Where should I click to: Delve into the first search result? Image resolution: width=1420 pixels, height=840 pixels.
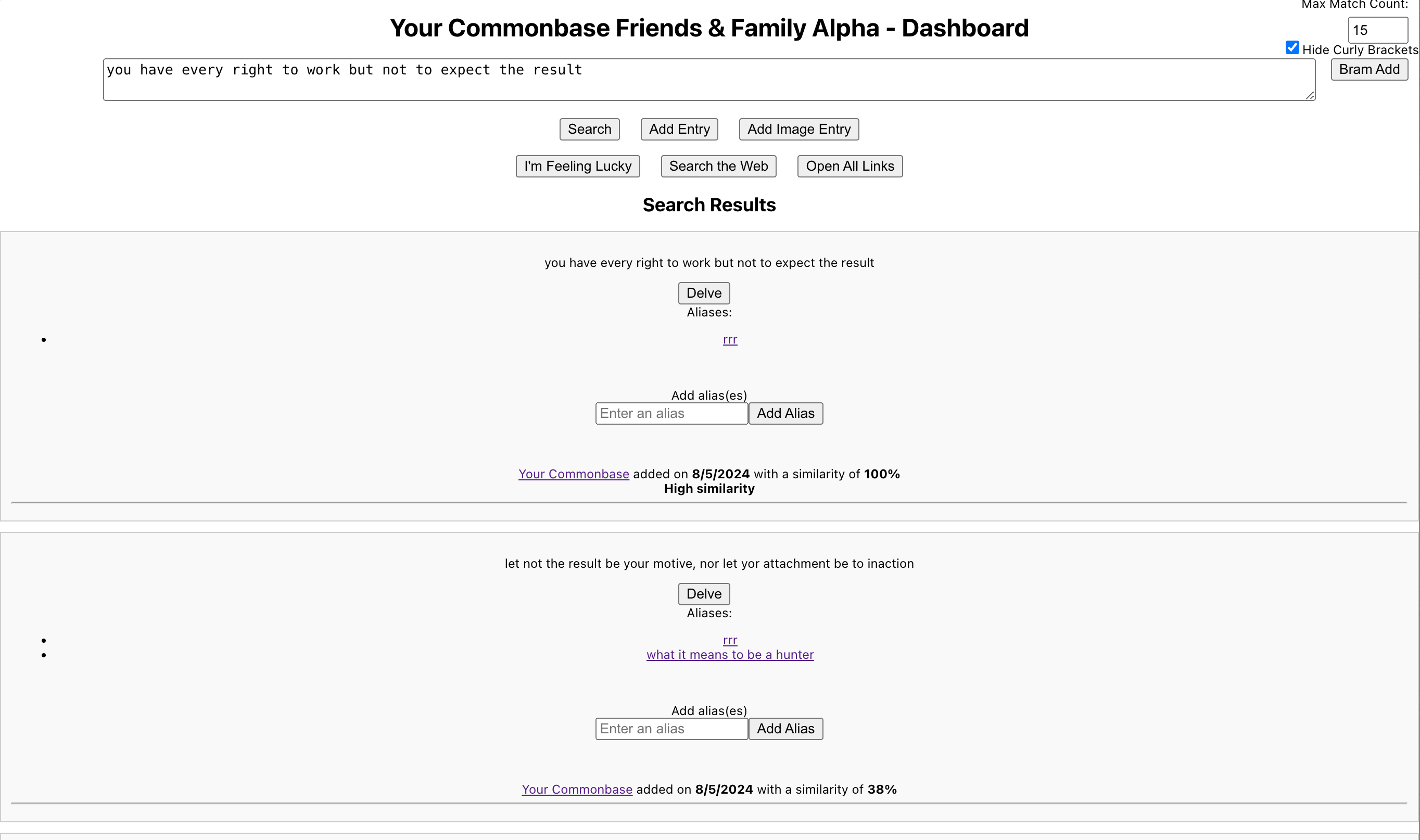(x=703, y=292)
